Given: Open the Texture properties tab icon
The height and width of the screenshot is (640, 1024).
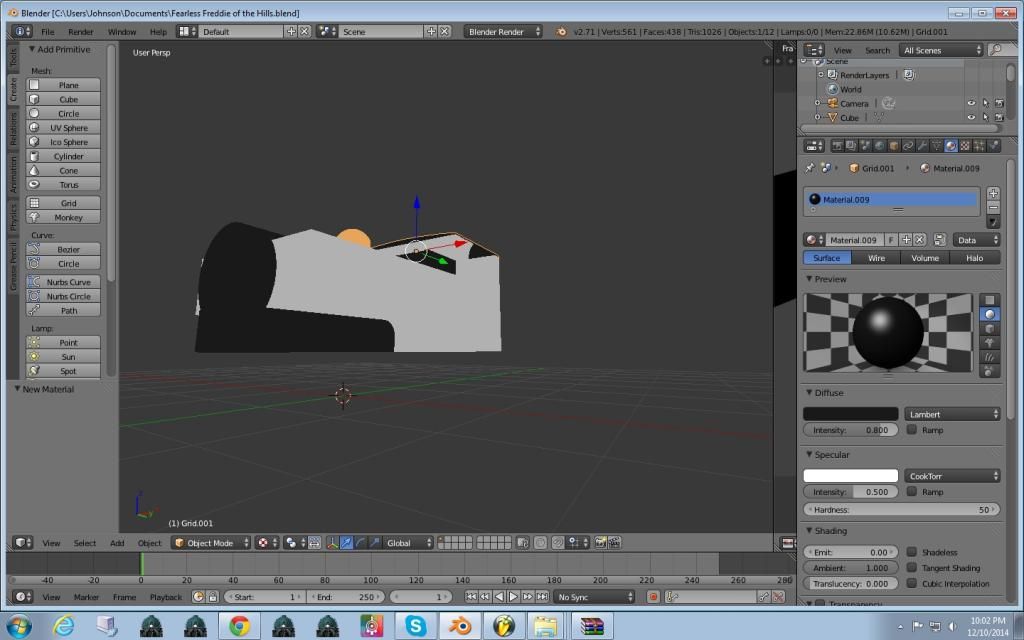Looking at the screenshot, I should click(x=965, y=146).
